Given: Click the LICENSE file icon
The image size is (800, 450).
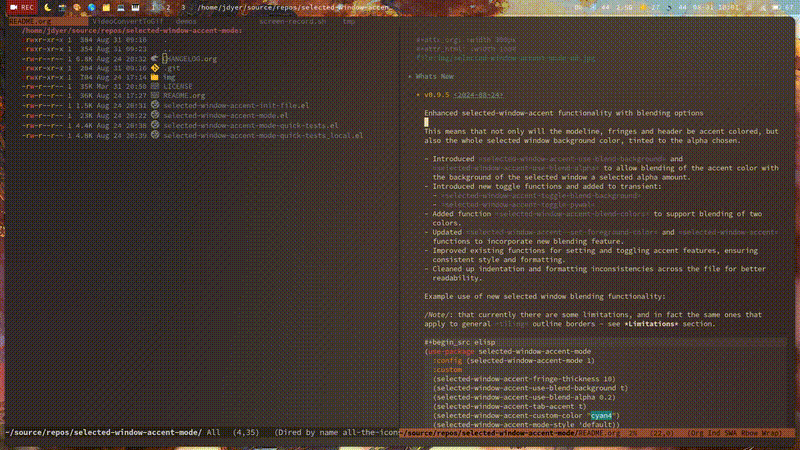Looking at the screenshot, I should tap(155, 86).
